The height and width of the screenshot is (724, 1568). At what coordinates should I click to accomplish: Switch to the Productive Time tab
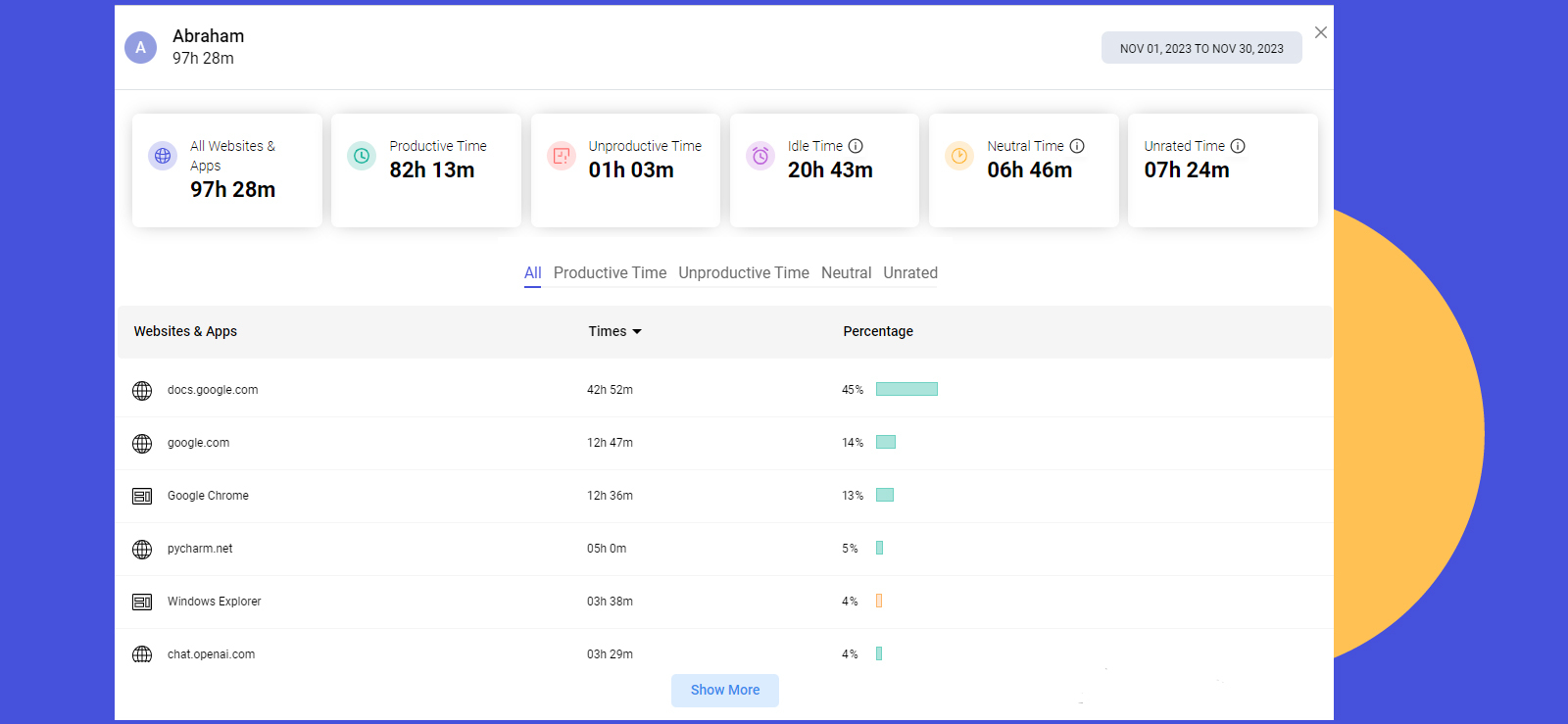point(610,273)
